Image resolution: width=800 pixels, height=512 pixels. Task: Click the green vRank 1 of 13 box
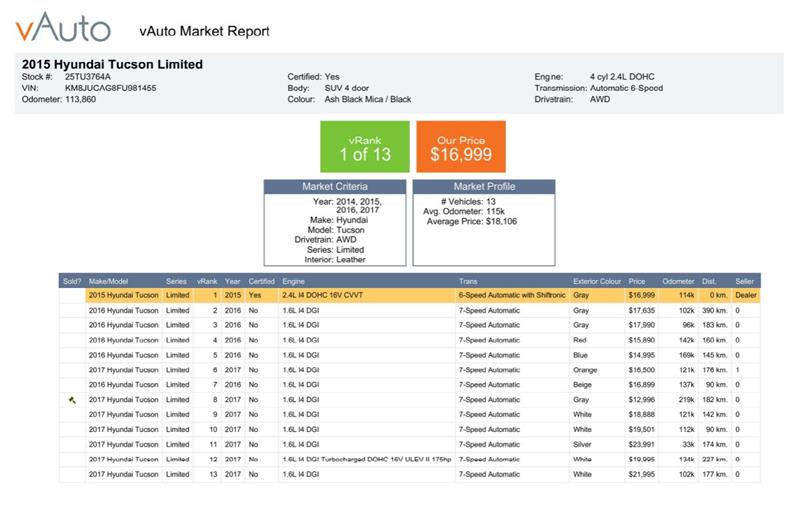point(365,147)
